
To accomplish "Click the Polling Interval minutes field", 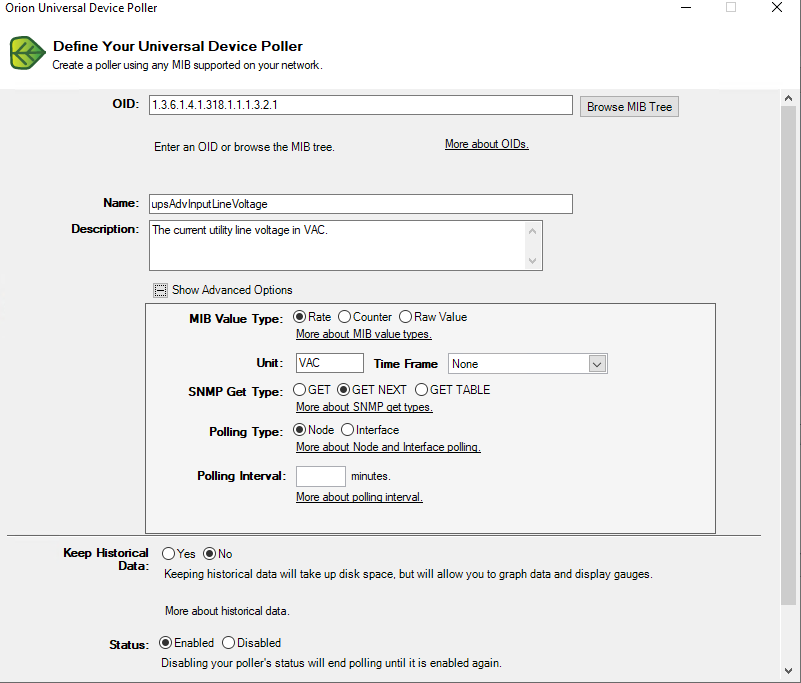I will click(320, 476).
